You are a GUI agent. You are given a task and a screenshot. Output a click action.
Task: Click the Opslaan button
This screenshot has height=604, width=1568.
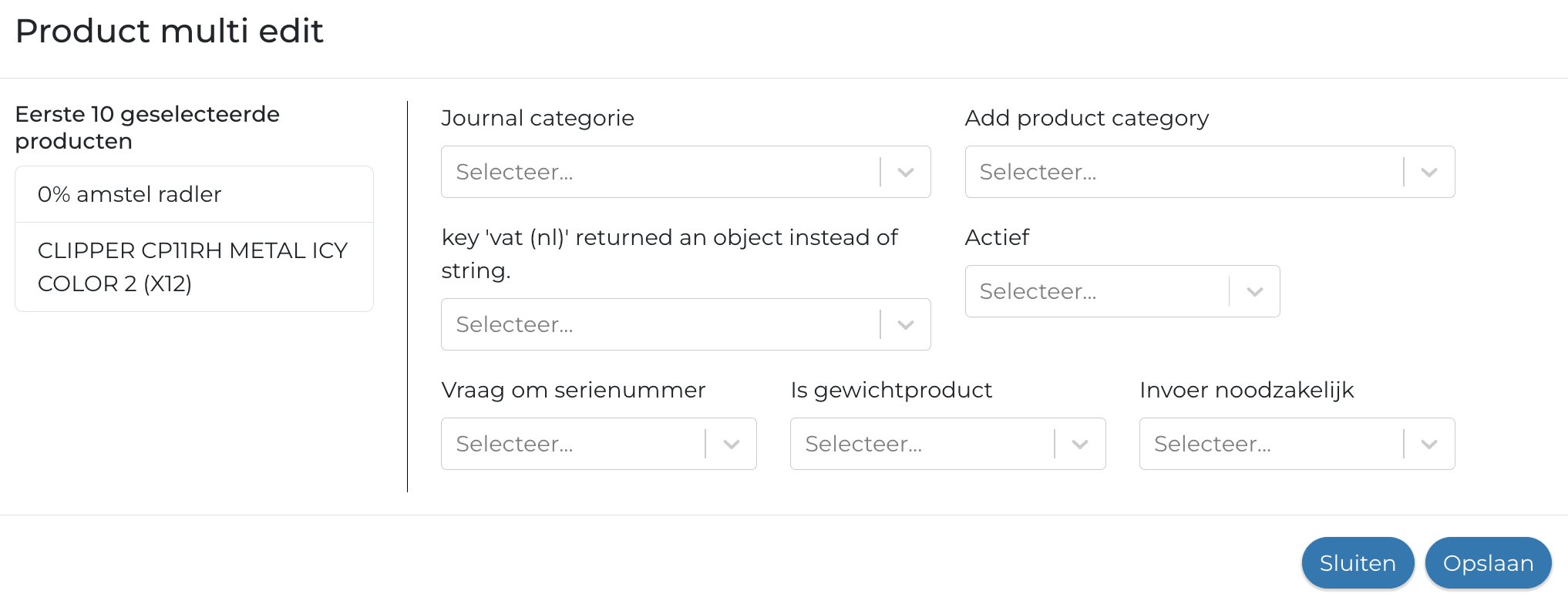click(1488, 562)
